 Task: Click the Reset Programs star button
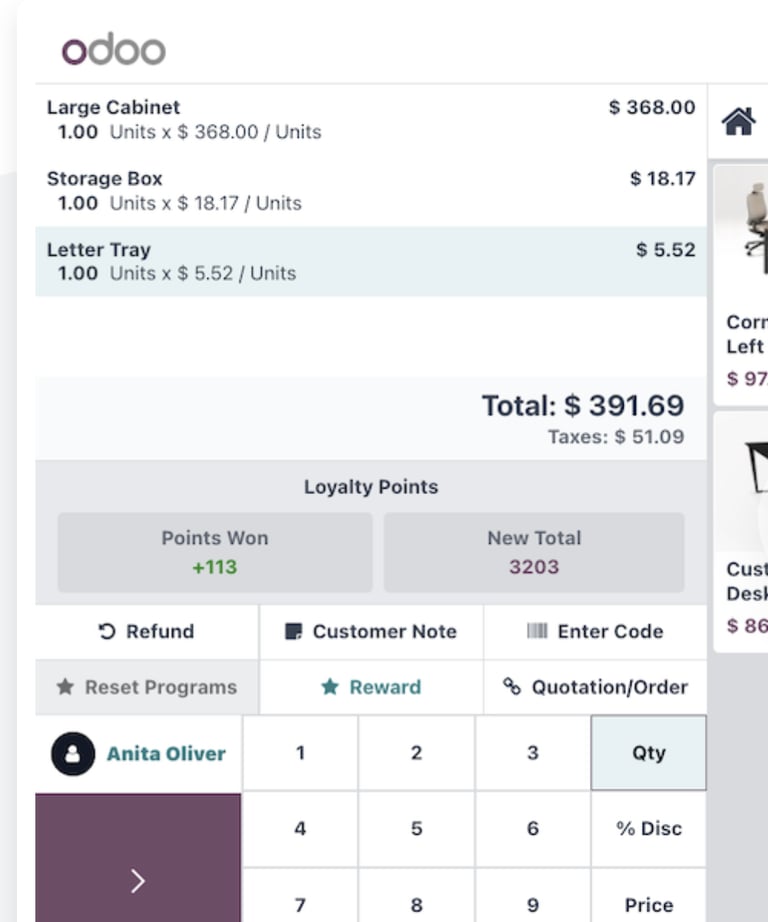[146, 687]
